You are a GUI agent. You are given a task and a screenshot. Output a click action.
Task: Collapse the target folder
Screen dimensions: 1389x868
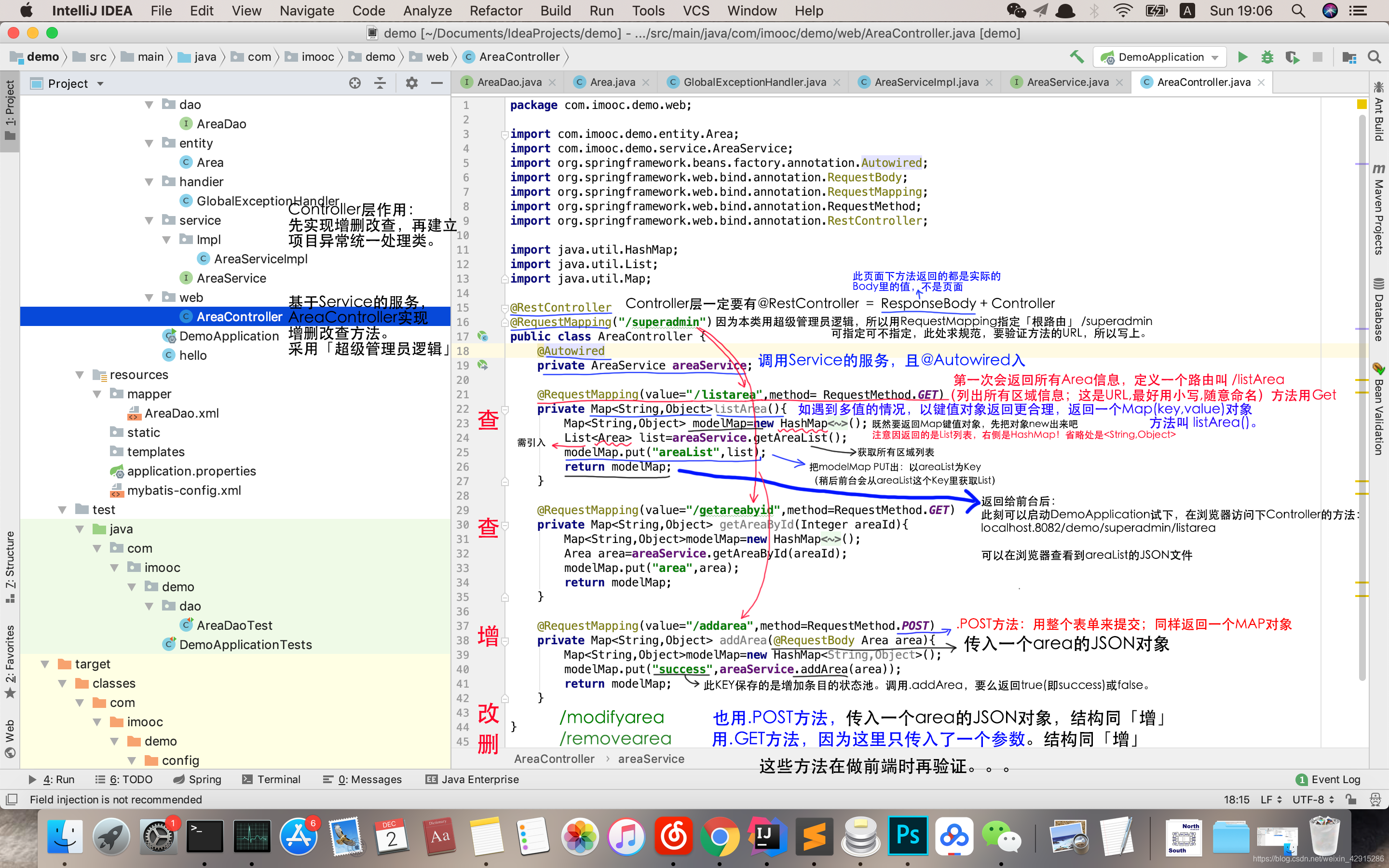point(45,664)
